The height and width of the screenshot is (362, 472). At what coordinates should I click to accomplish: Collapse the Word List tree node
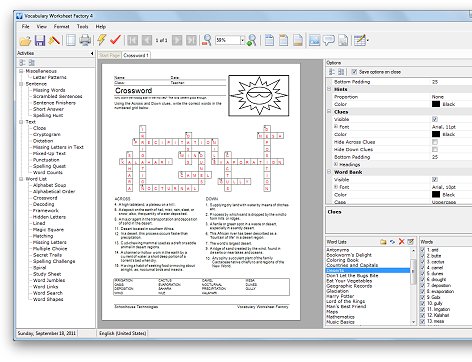tap(21, 179)
